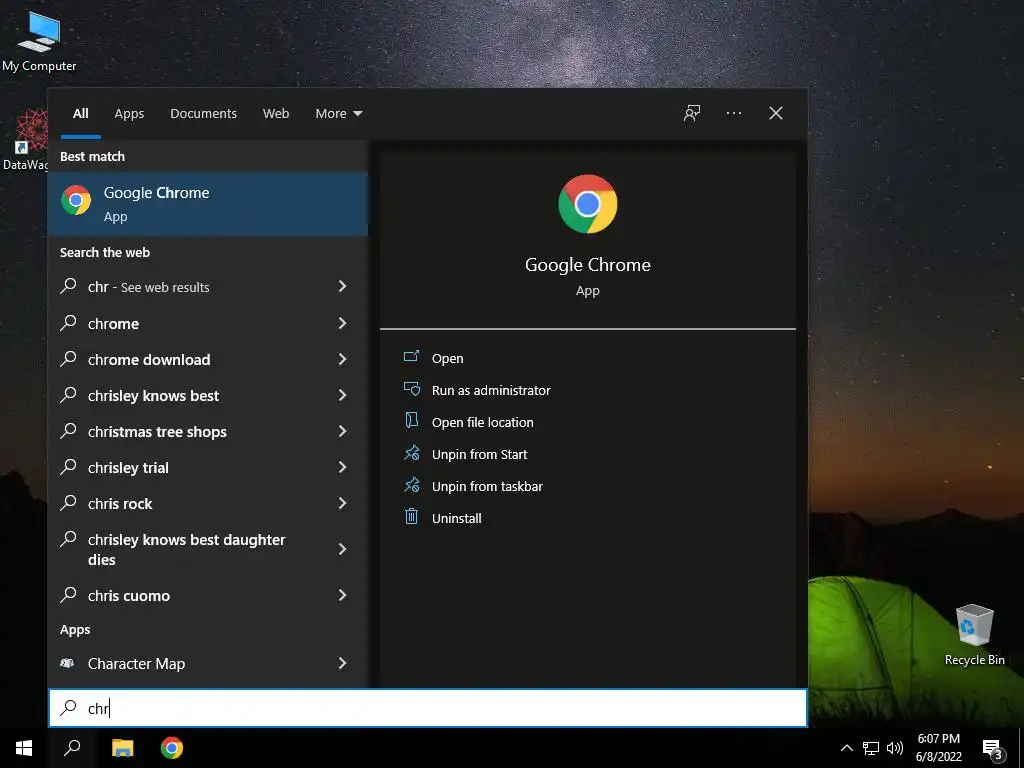Viewport: 1024px width, 768px height.
Task: Choose Run as administrator
Action: [x=491, y=390]
